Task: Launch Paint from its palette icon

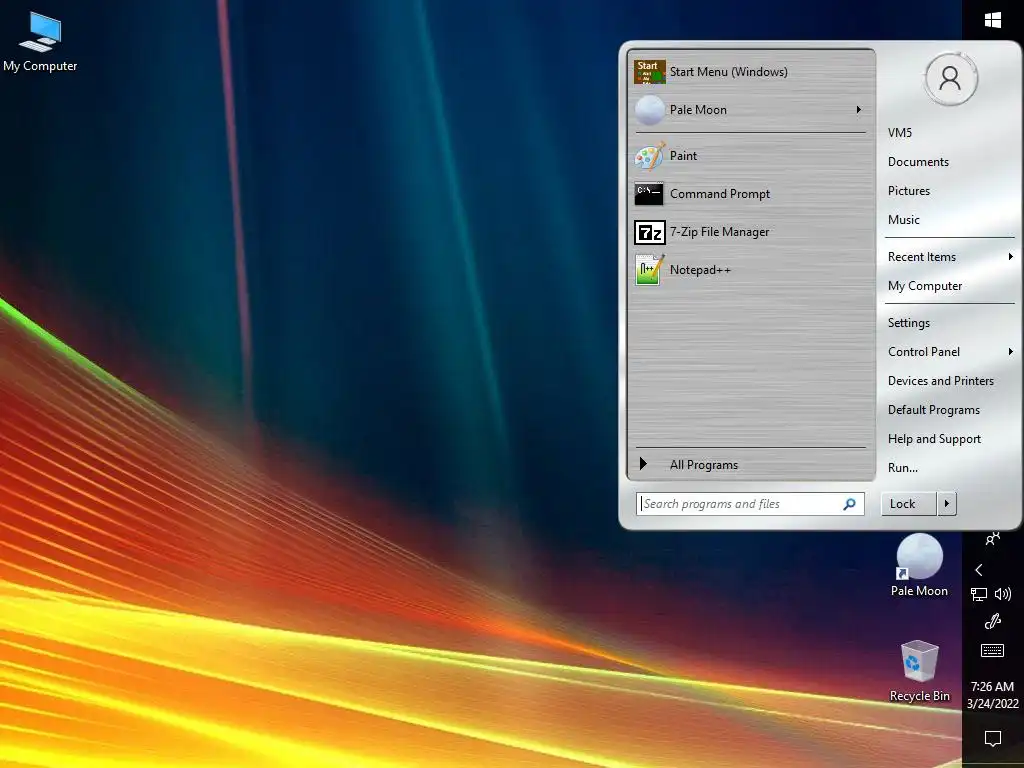Action: pos(649,156)
